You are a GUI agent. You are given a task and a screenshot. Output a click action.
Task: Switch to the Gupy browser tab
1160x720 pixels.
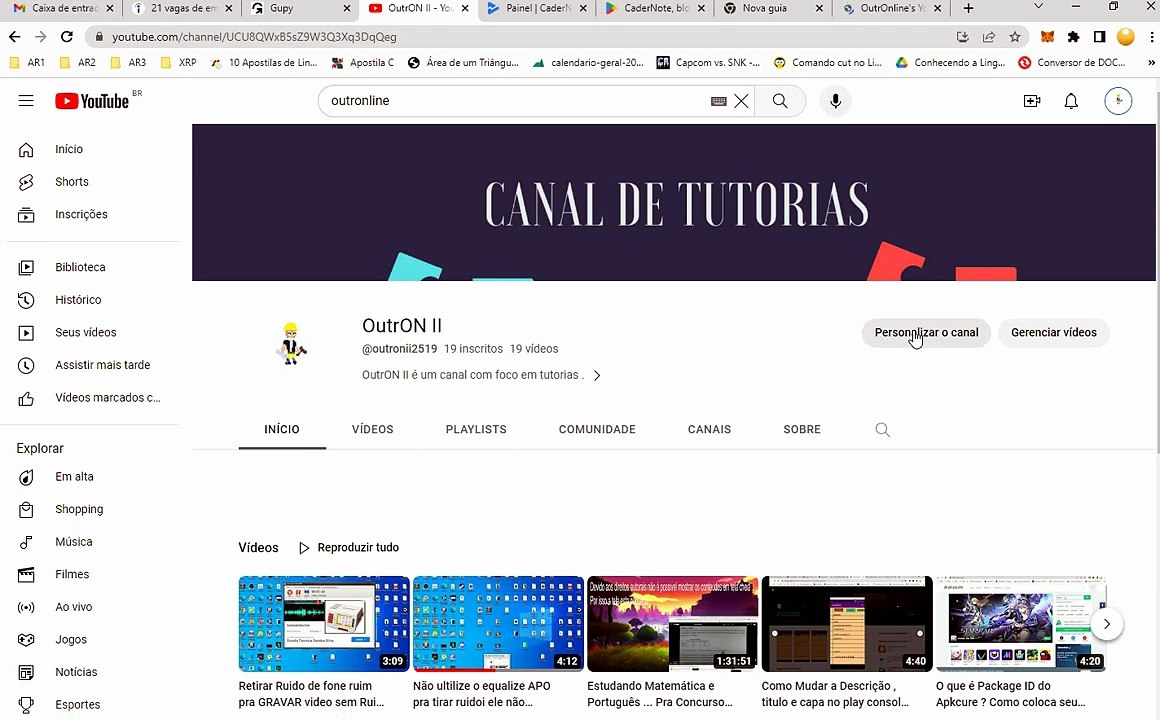pyautogui.click(x=300, y=8)
